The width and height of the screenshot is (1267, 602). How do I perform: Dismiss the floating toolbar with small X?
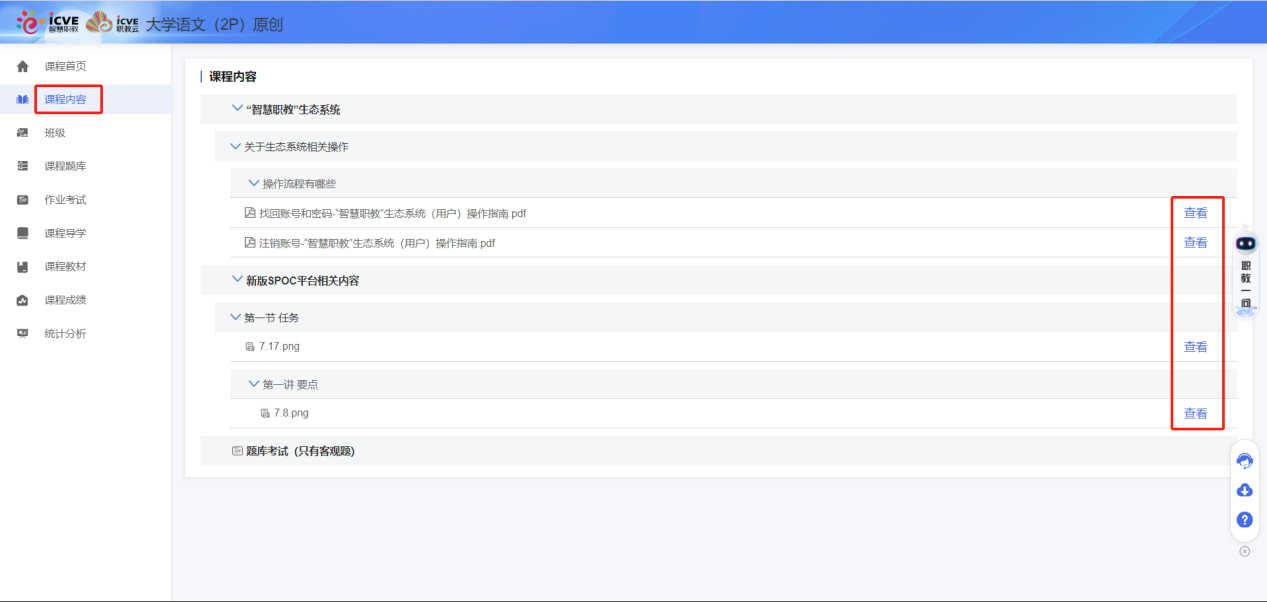click(x=1245, y=551)
